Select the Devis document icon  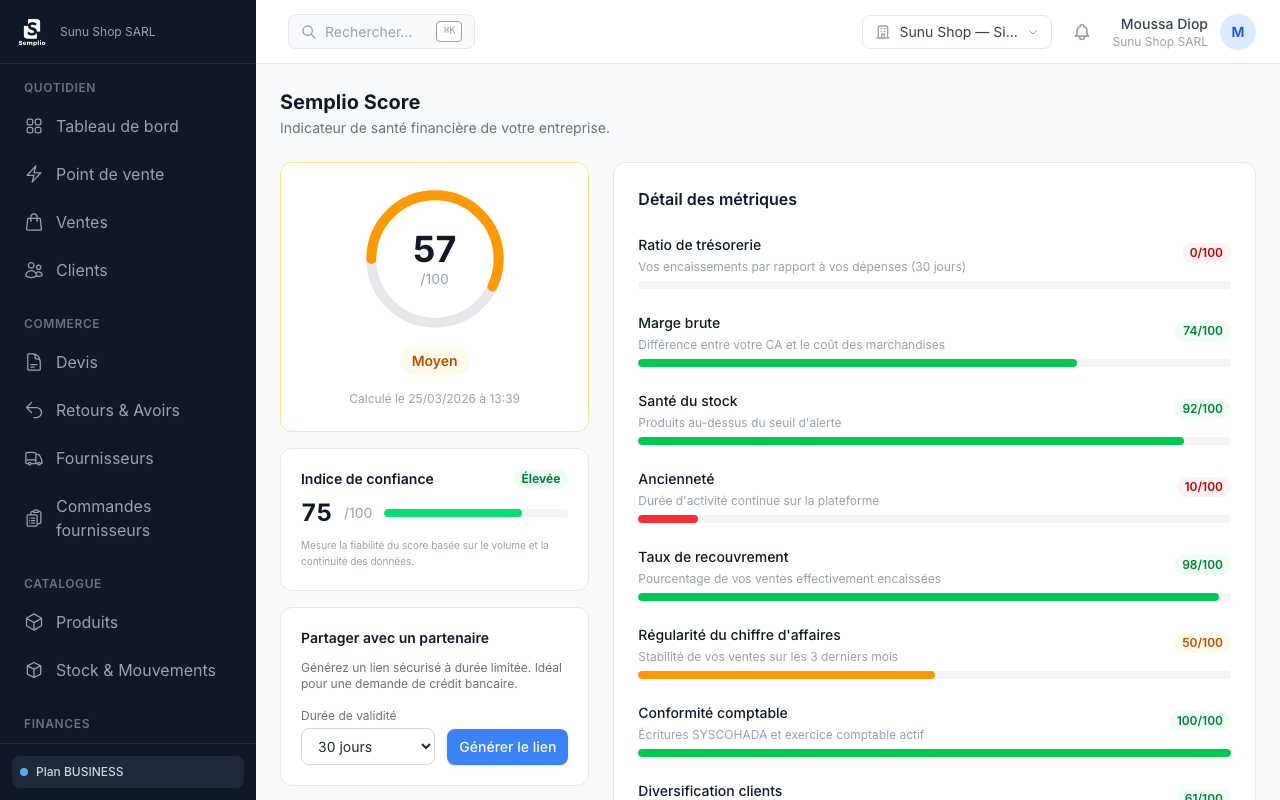click(x=33, y=362)
